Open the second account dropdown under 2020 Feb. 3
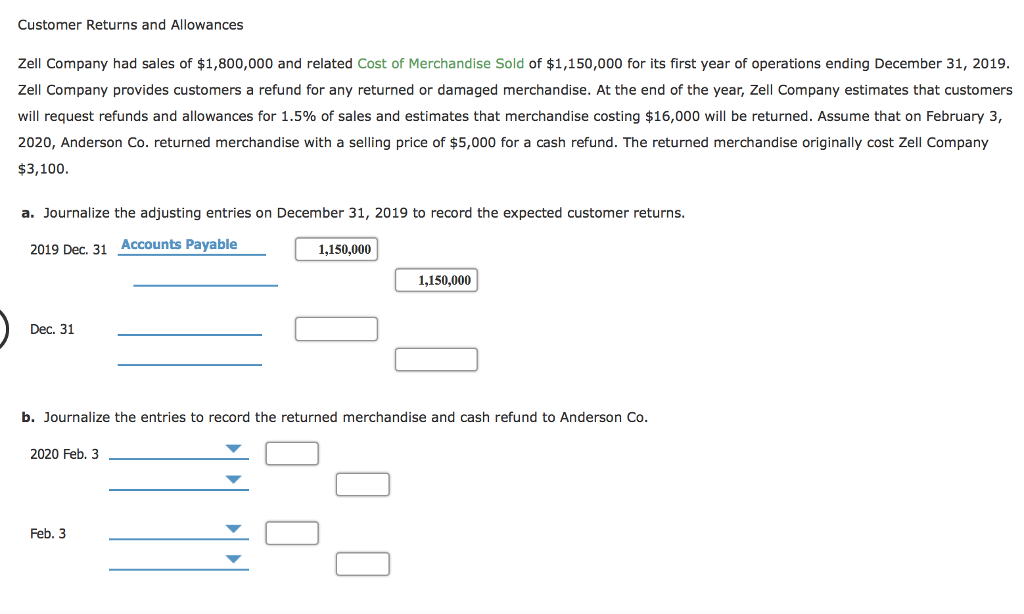 (x=233, y=480)
